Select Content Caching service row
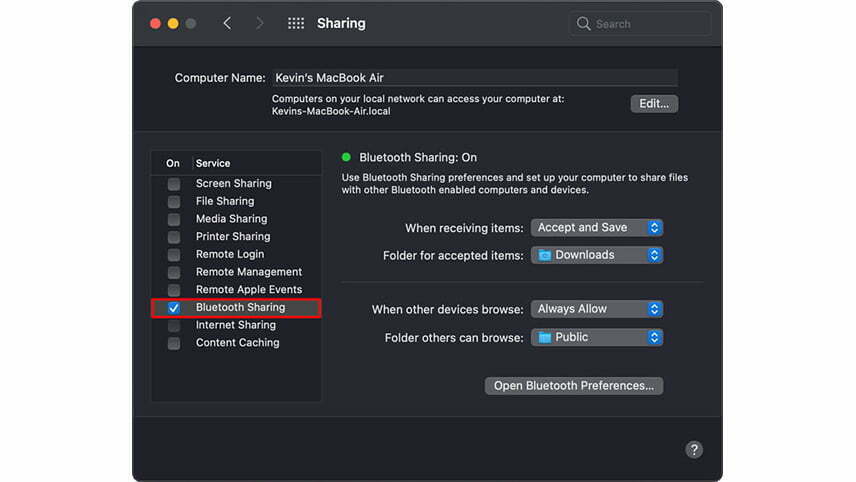856x482 pixels. click(x=236, y=343)
